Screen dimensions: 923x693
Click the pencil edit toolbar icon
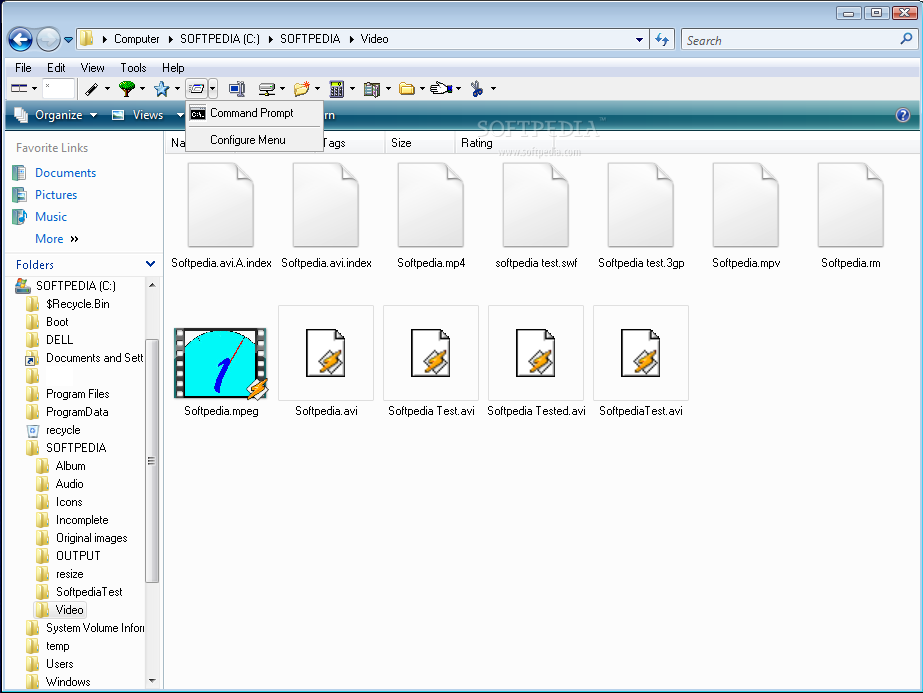coord(91,89)
